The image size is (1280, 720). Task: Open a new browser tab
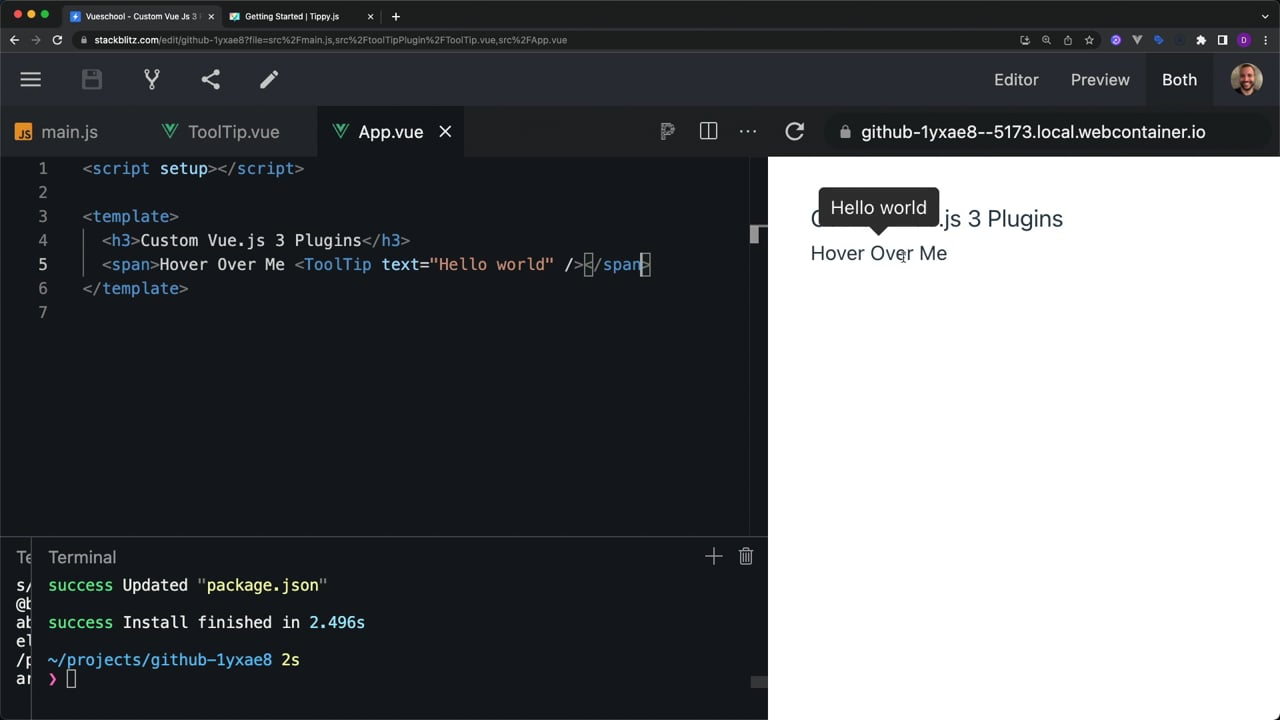pos(396,16)
